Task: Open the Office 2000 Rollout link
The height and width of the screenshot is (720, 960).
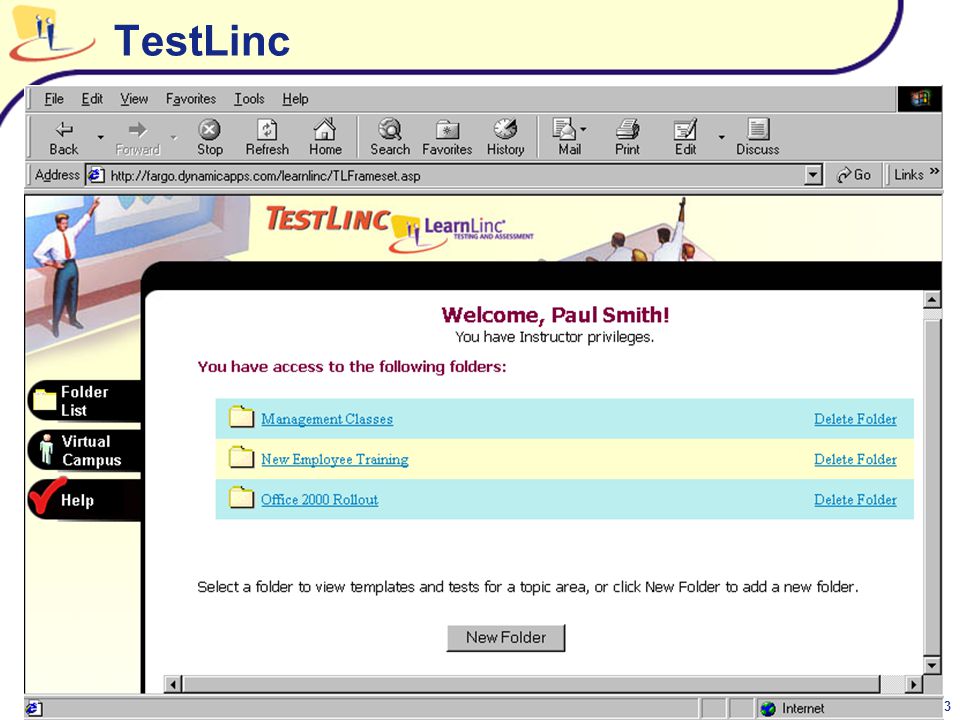Action: point(319,500)
